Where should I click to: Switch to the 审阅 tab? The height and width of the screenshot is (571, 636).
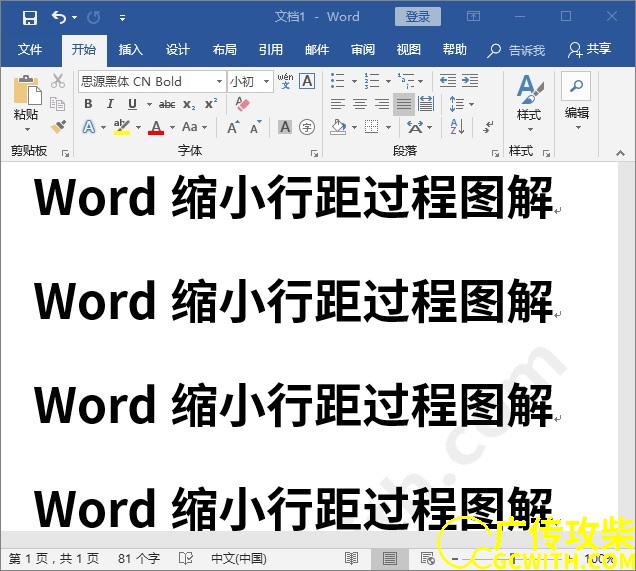pyautogui.click(x=363, y=49)
